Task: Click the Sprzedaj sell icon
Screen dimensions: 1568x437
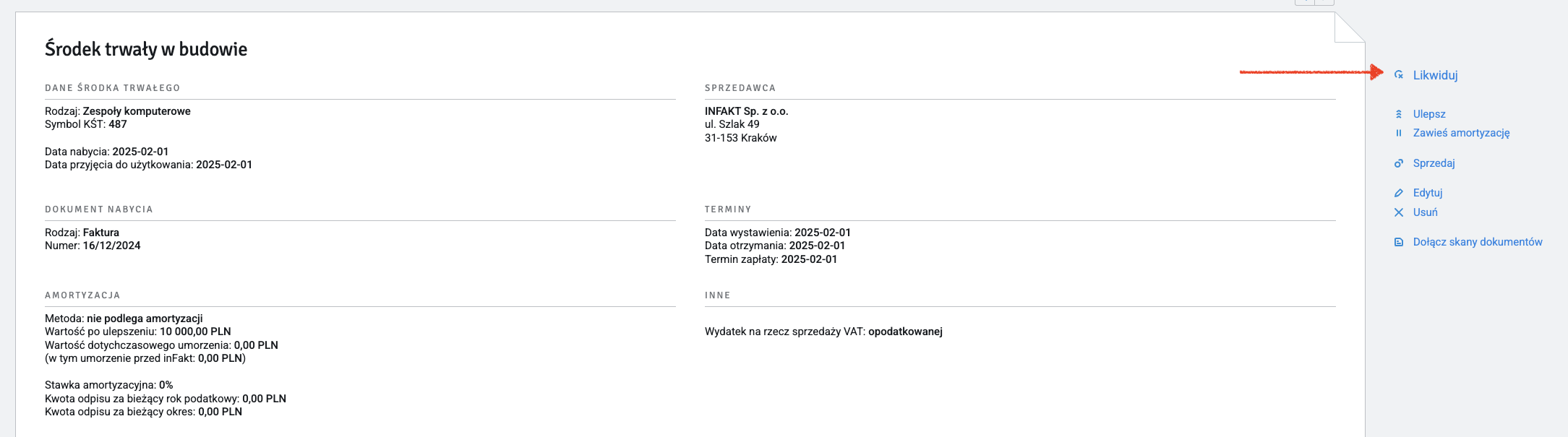Action: (1399, 163)
